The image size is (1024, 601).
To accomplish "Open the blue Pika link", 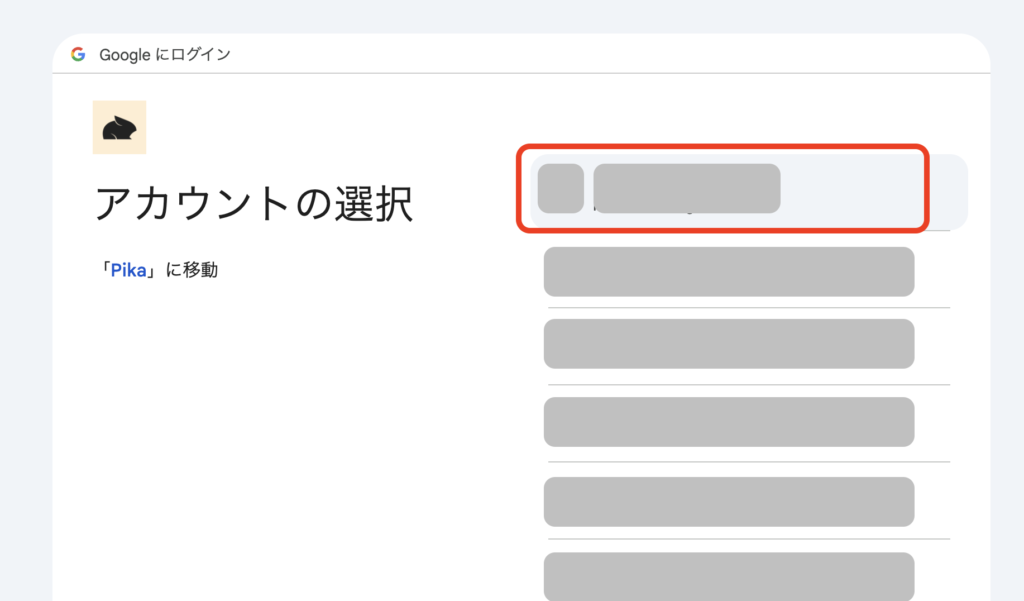I will click(128, 269).
